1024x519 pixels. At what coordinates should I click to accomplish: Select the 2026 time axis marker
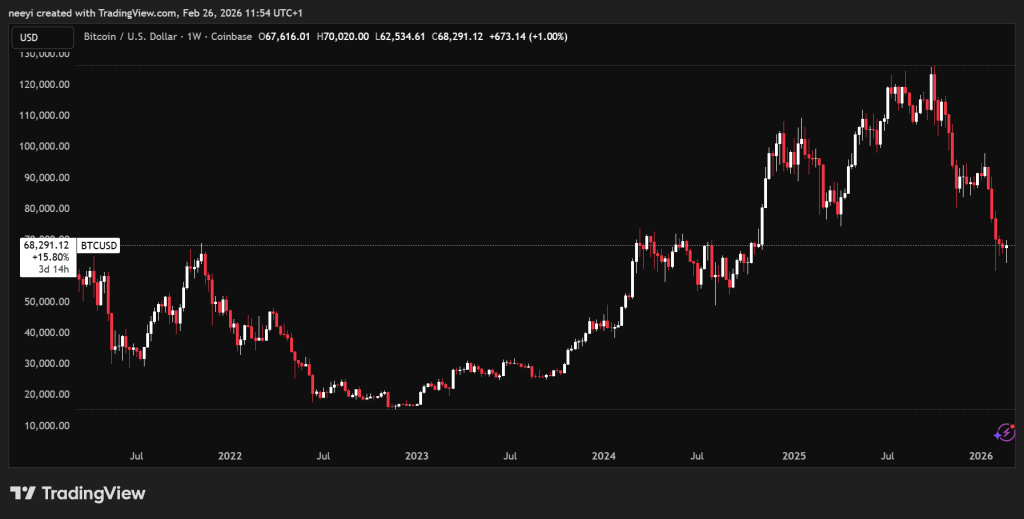click(981, 456)
